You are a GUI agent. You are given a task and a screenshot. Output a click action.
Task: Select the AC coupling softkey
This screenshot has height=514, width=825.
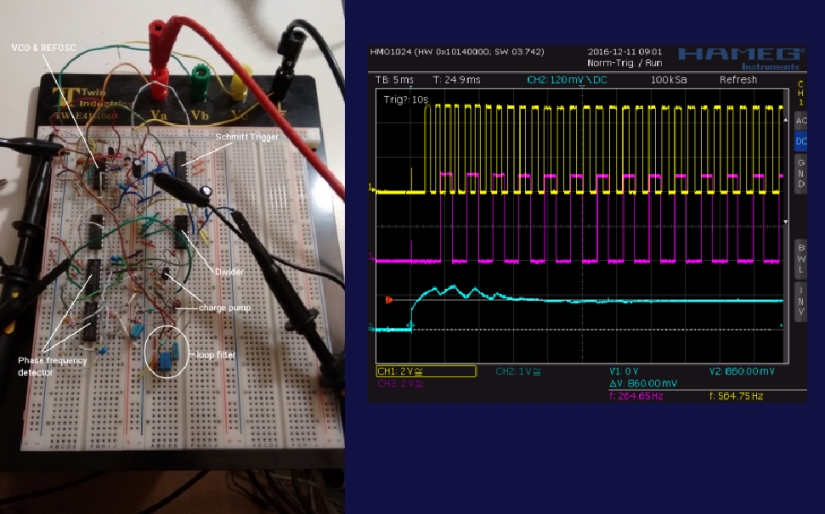click(800, 121)
